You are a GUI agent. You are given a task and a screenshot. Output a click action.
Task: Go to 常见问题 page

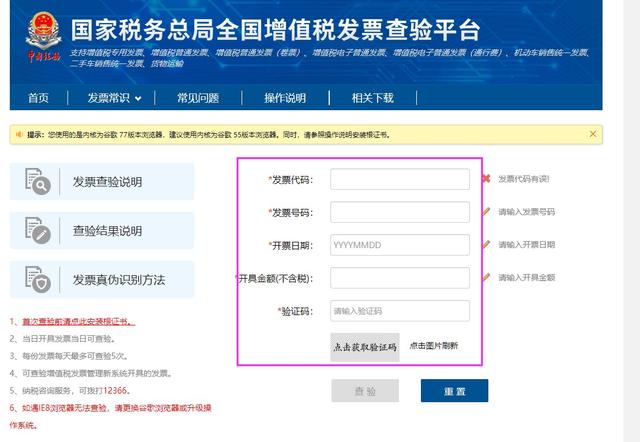pyautogui.click(x=198, y=98)
